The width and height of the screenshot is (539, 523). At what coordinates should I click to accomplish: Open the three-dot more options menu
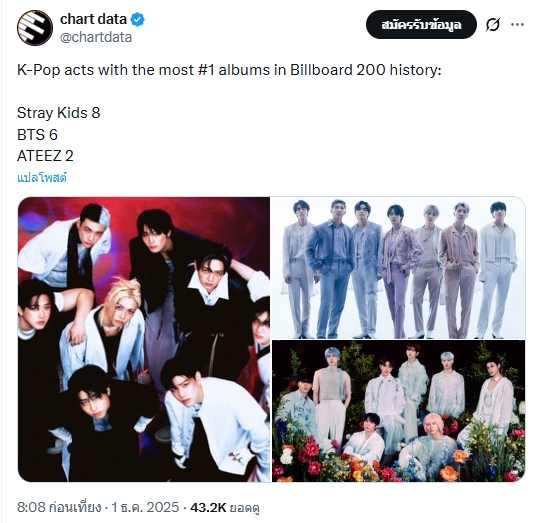tap(517, 24)
